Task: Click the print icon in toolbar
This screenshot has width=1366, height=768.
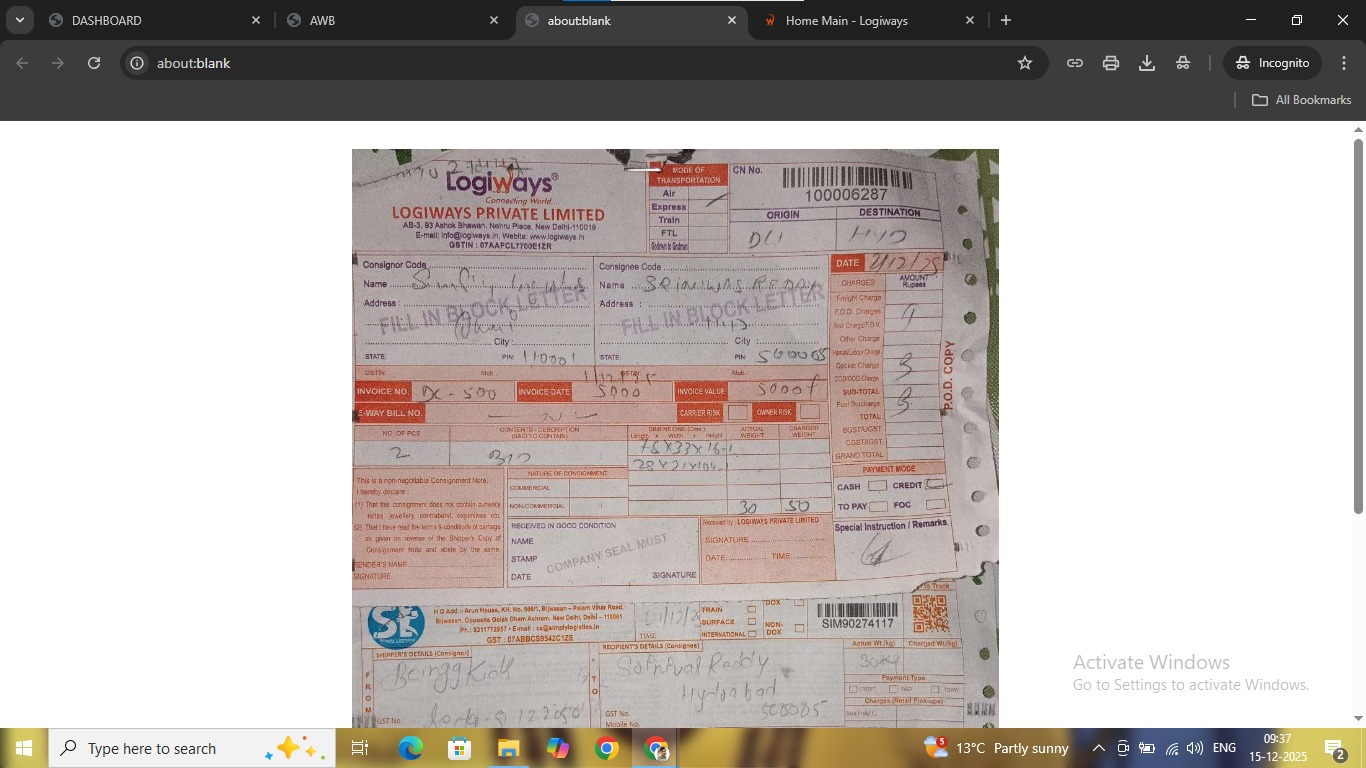Action: click(x=1111, y=63)
